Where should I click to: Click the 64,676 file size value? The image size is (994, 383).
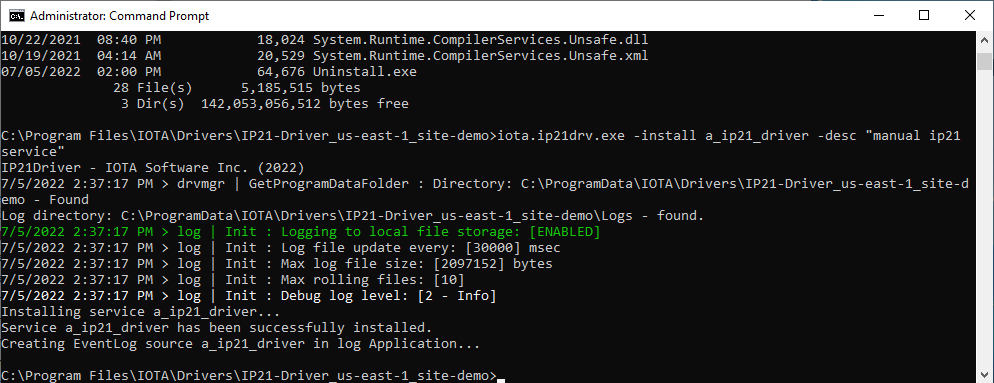point(281,72)
